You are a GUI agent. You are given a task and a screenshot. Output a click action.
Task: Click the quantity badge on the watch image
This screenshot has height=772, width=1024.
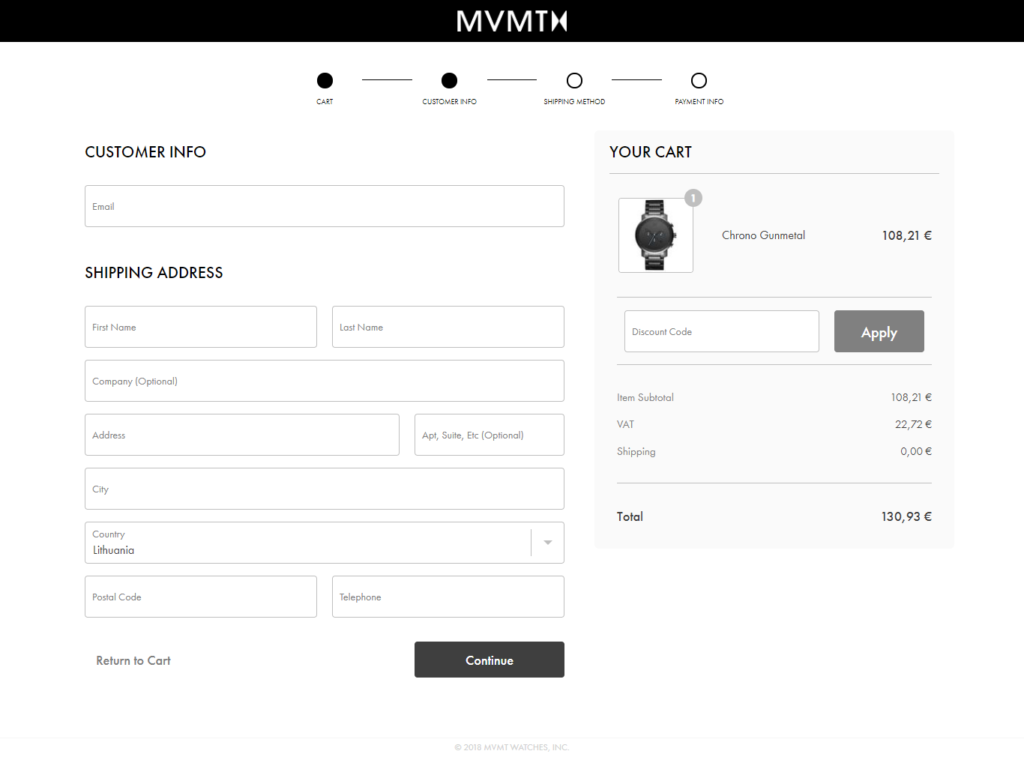coord(693,198)
